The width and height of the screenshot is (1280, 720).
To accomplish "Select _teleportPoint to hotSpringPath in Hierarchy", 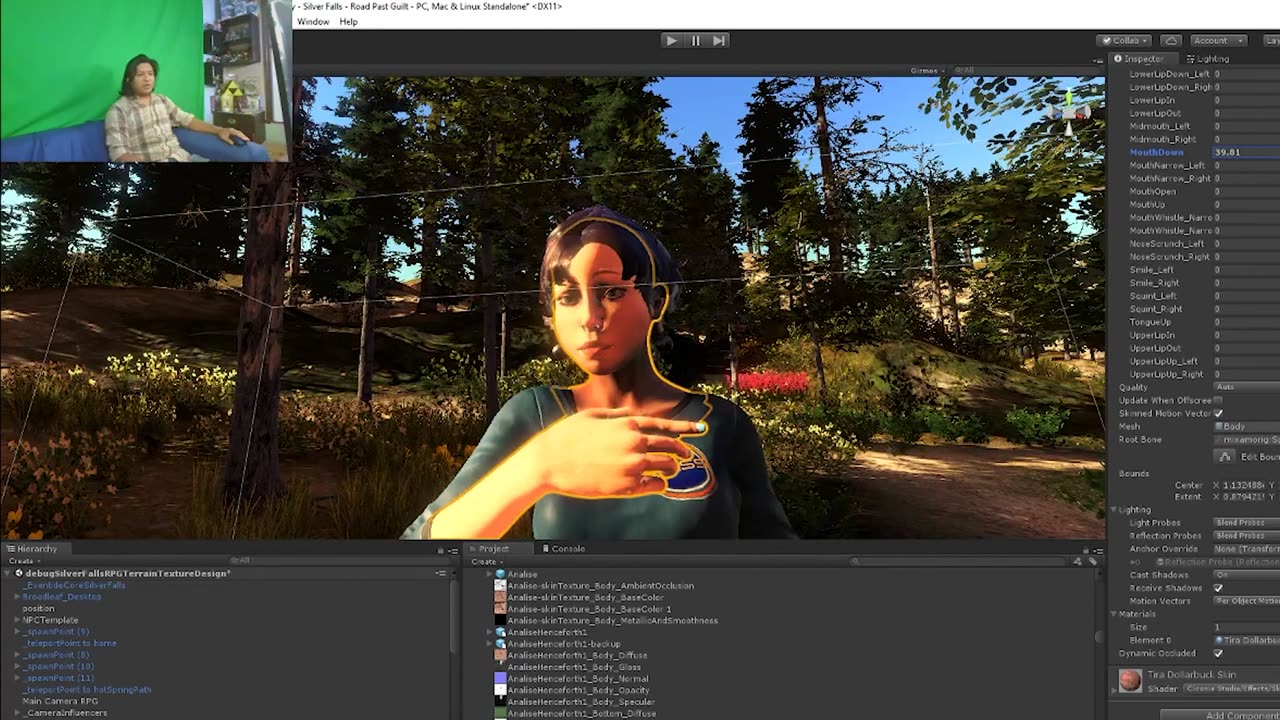I will point(89,690).
